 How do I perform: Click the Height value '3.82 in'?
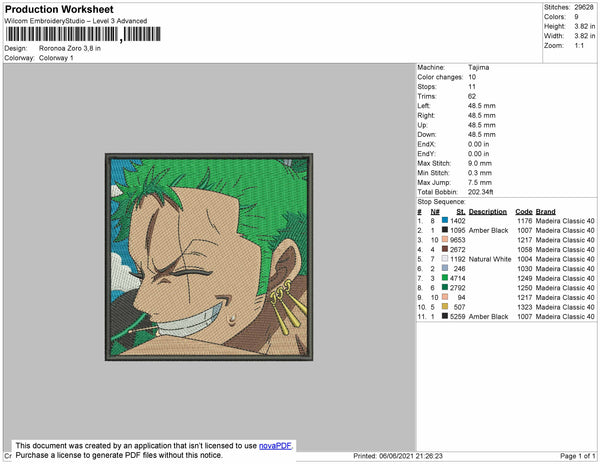click(x=585, y=26)
